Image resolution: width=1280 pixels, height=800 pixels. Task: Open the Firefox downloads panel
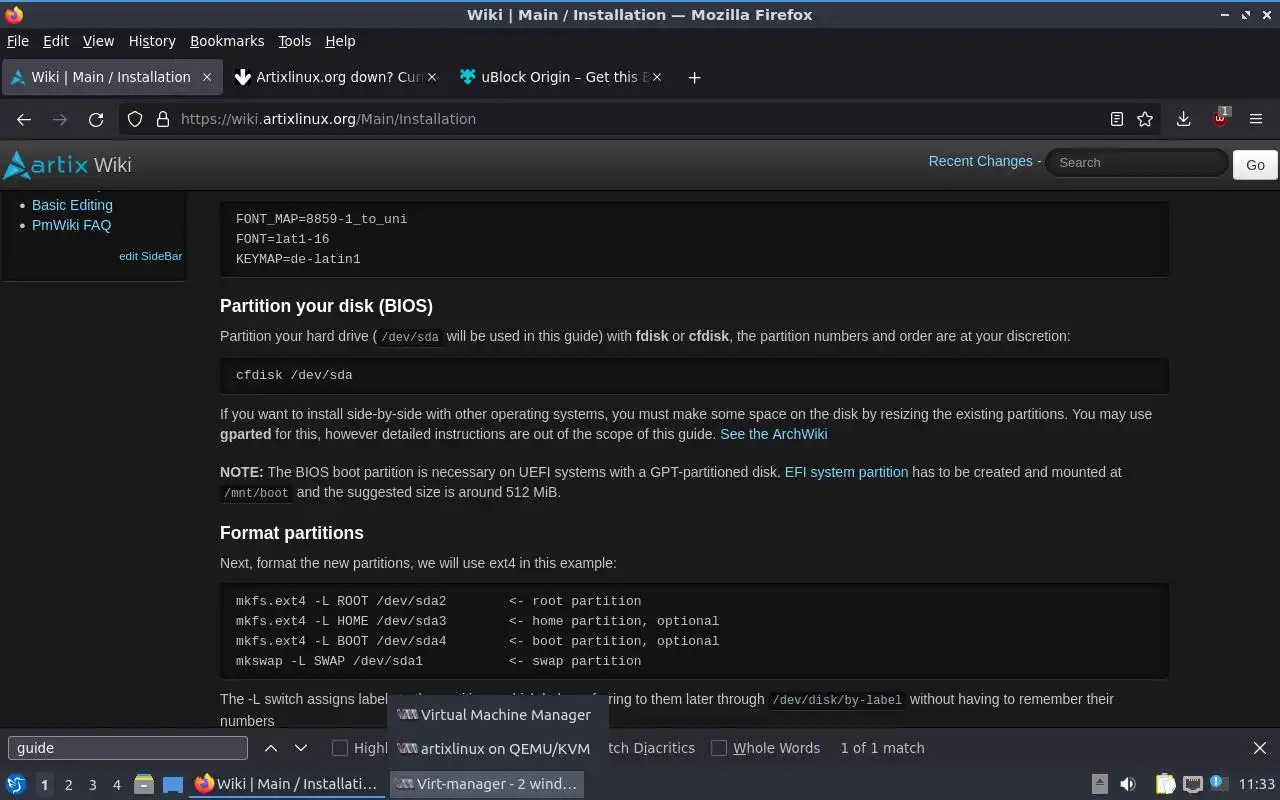(1183, 119)
